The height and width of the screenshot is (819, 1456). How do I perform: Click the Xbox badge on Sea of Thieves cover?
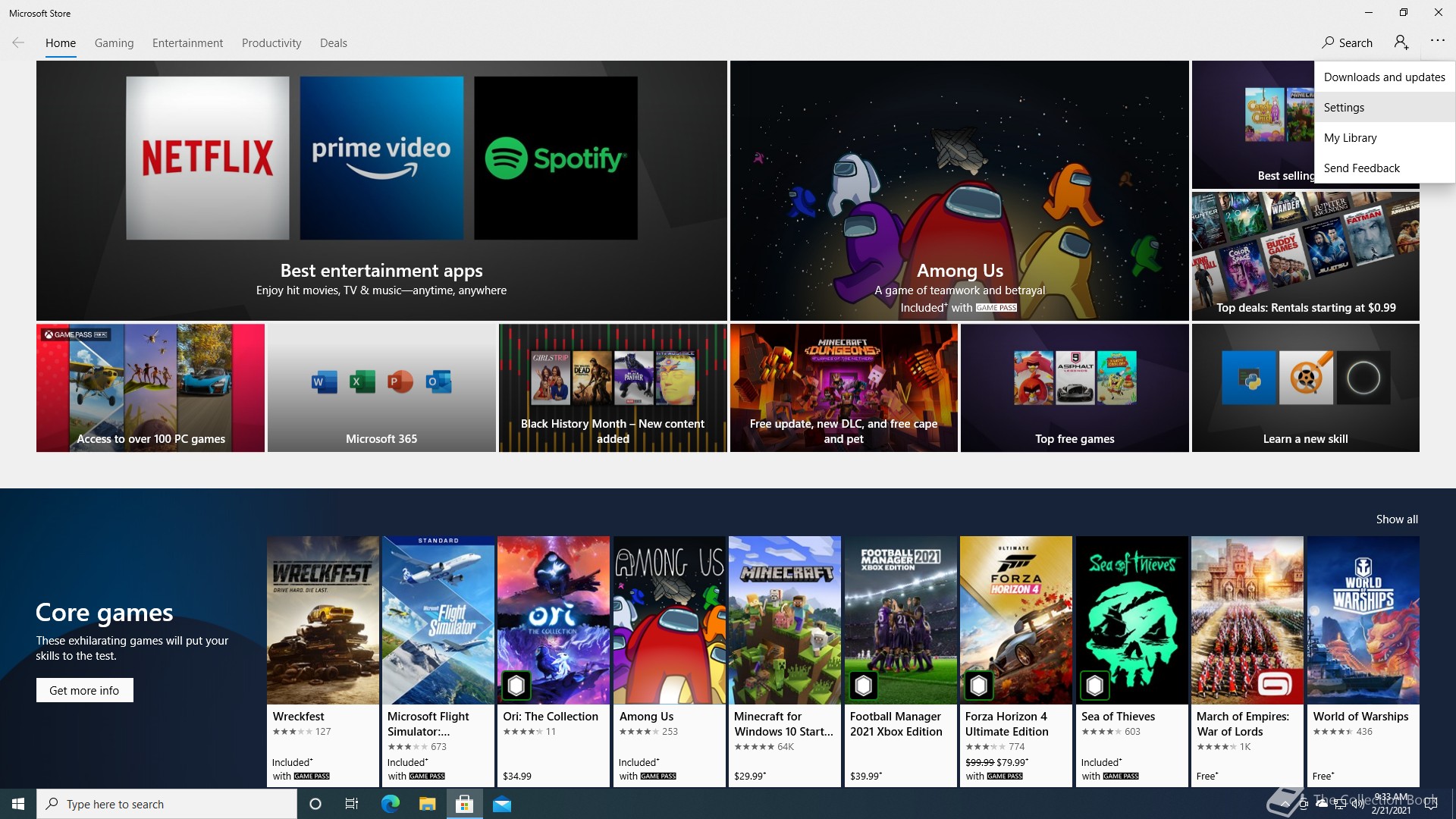click(x=1094, y=686)
